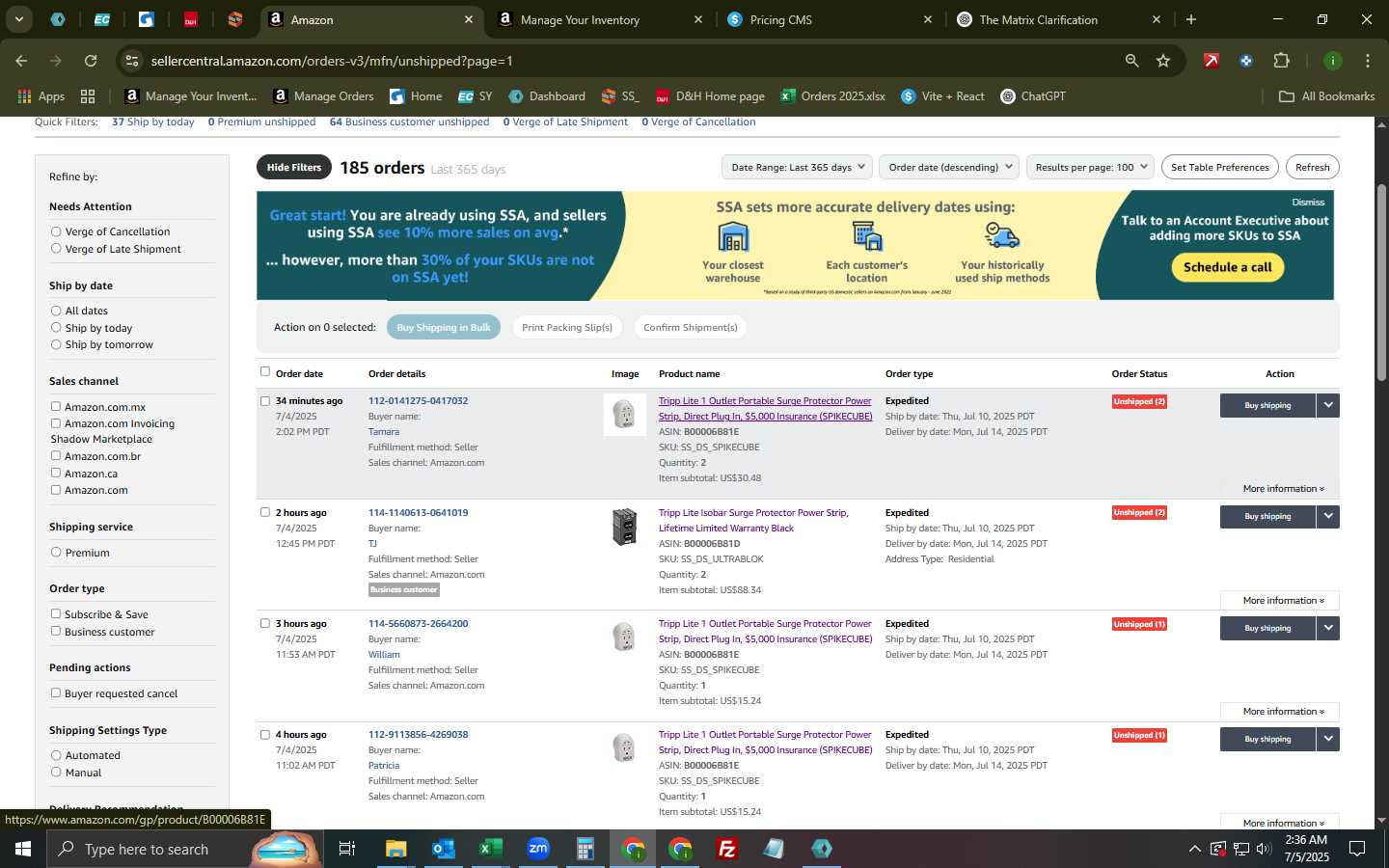
Task: Check the Amazon.com.mx sales channel
Action: [56, 407]
